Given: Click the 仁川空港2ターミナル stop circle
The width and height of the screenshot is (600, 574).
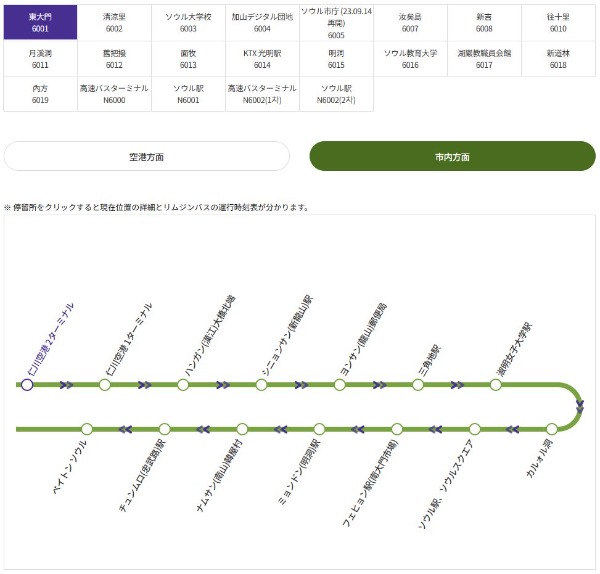Looking at the screenshot, I should (x=27, y=384).
